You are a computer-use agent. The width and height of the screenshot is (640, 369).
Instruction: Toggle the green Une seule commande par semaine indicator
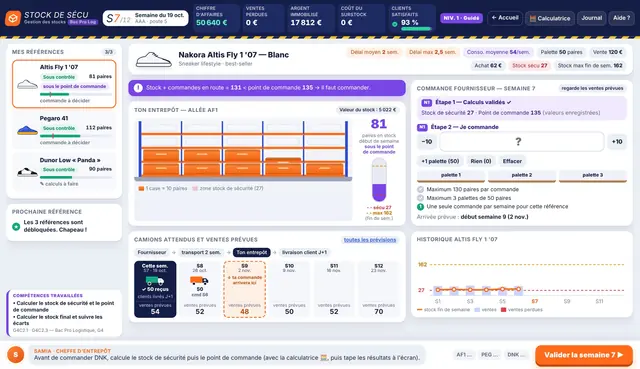point(420,207)
